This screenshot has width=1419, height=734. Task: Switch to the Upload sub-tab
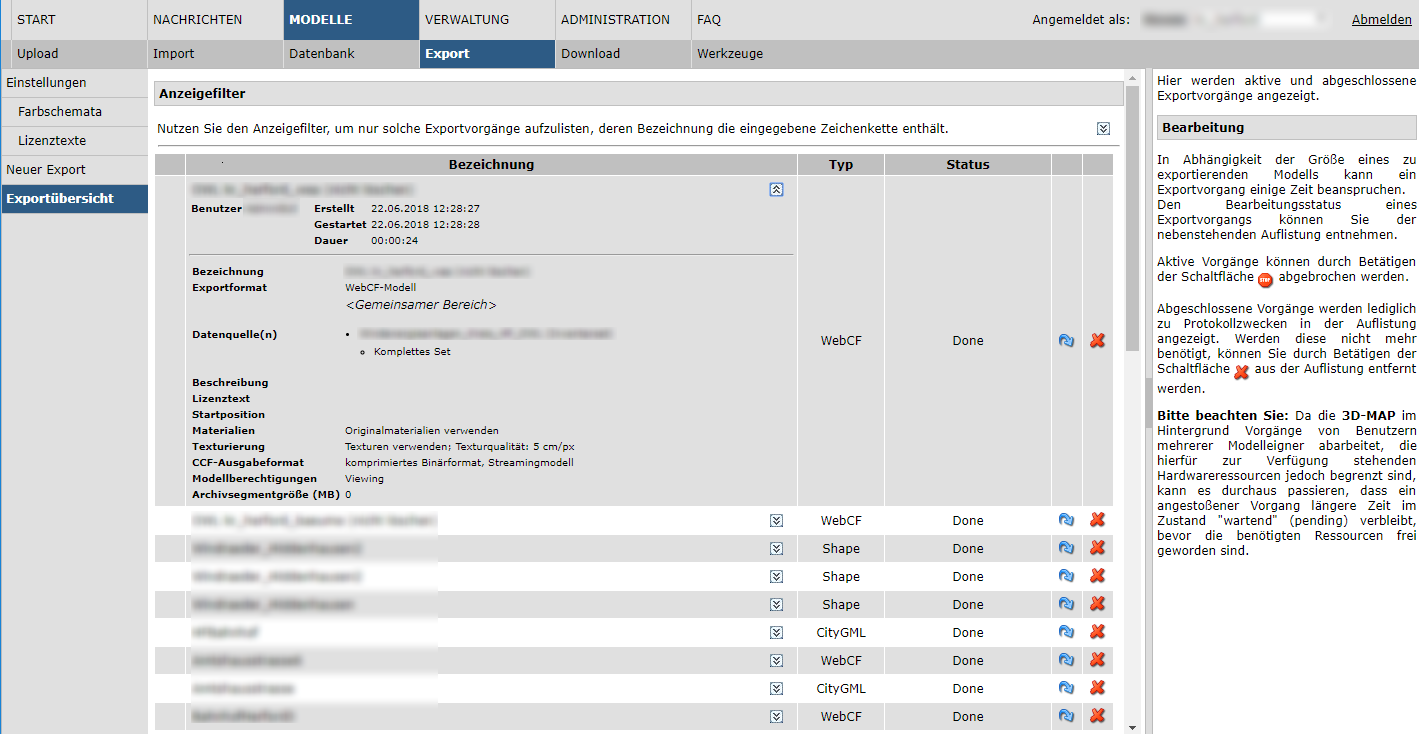pyautogui.click(x=79, y=54)
